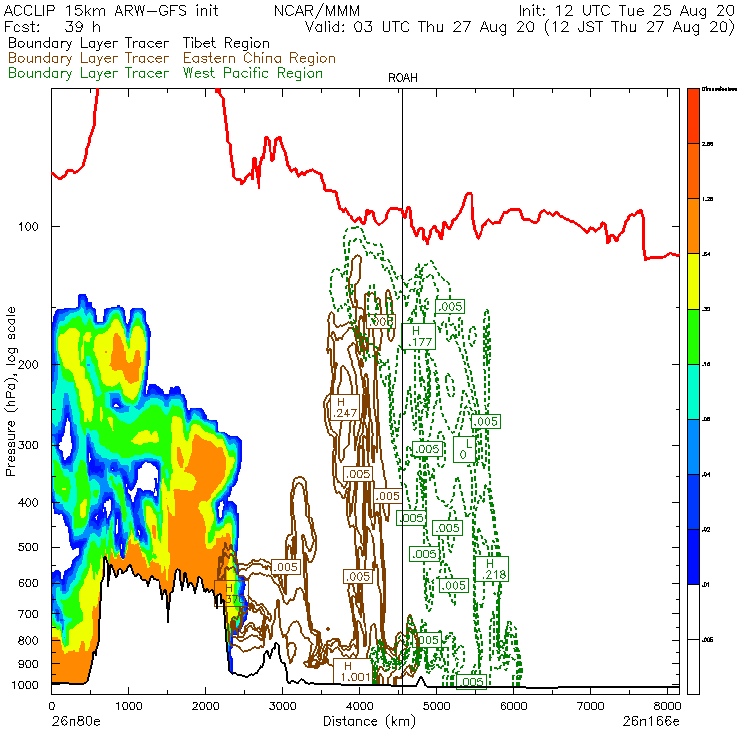Viewport: 740px width, 740px height.
Task: Click the 'Init: 12 UTC Tue 25 Aug 20' text
Action: click(x=626, y=10)
